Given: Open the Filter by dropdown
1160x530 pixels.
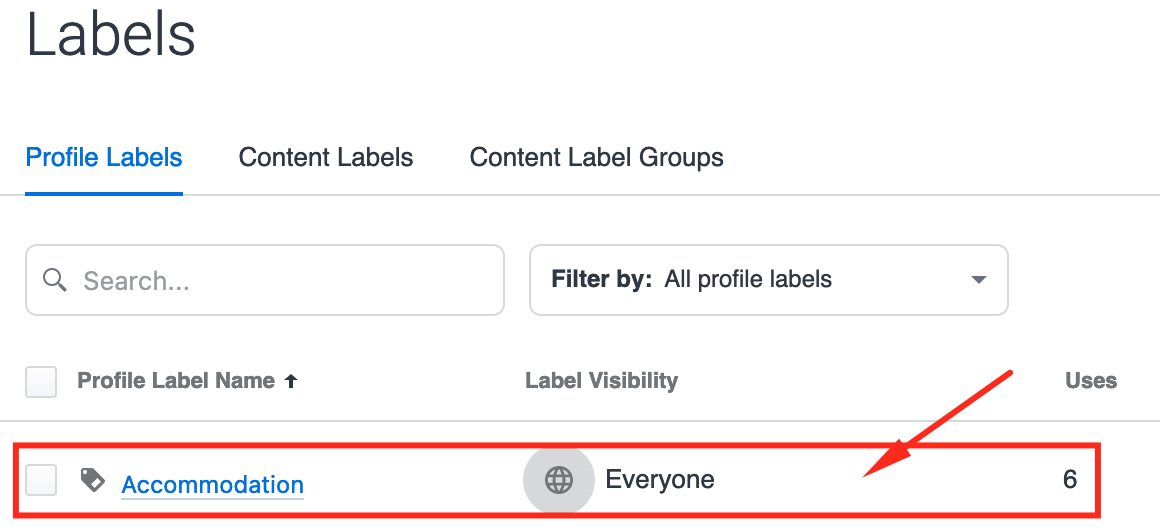Looking at the screenshot, I should [767, 280].
